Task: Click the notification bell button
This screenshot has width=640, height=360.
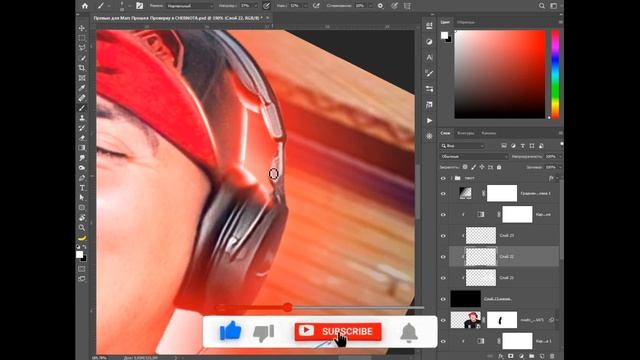Action: point(409,332)
